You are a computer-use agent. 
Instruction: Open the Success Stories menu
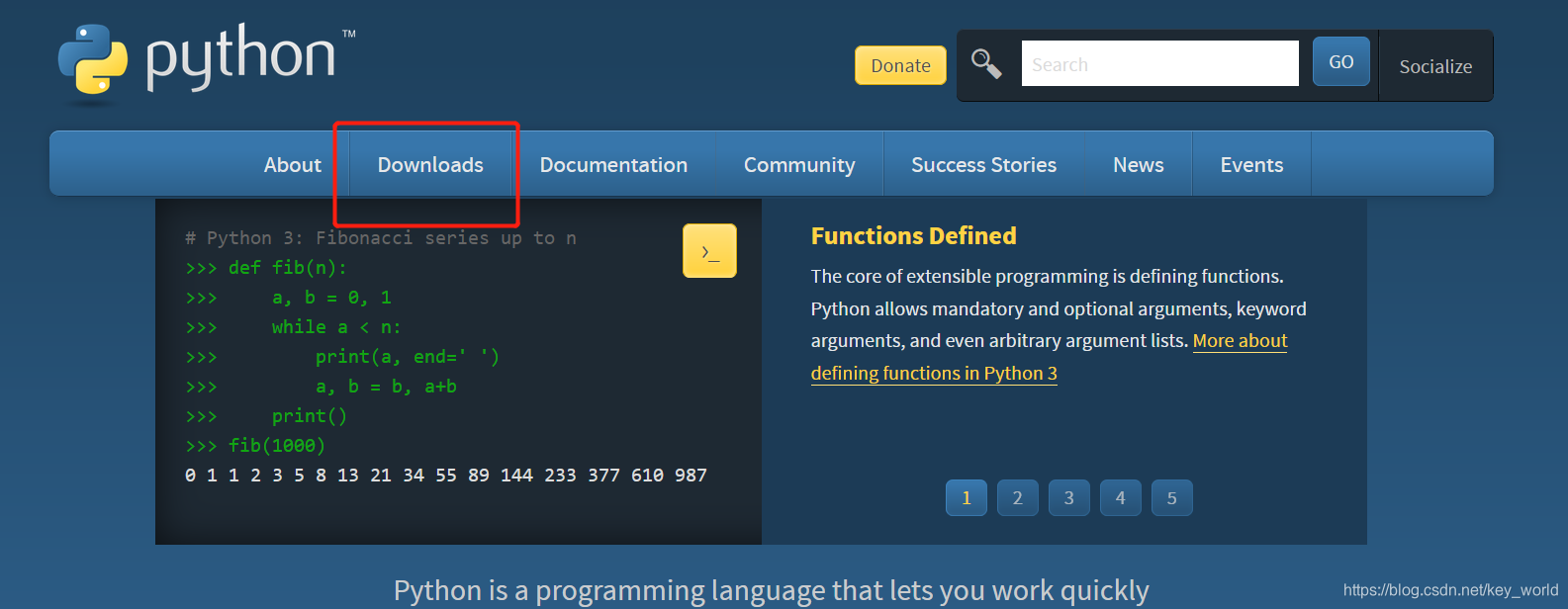point(983,164)
